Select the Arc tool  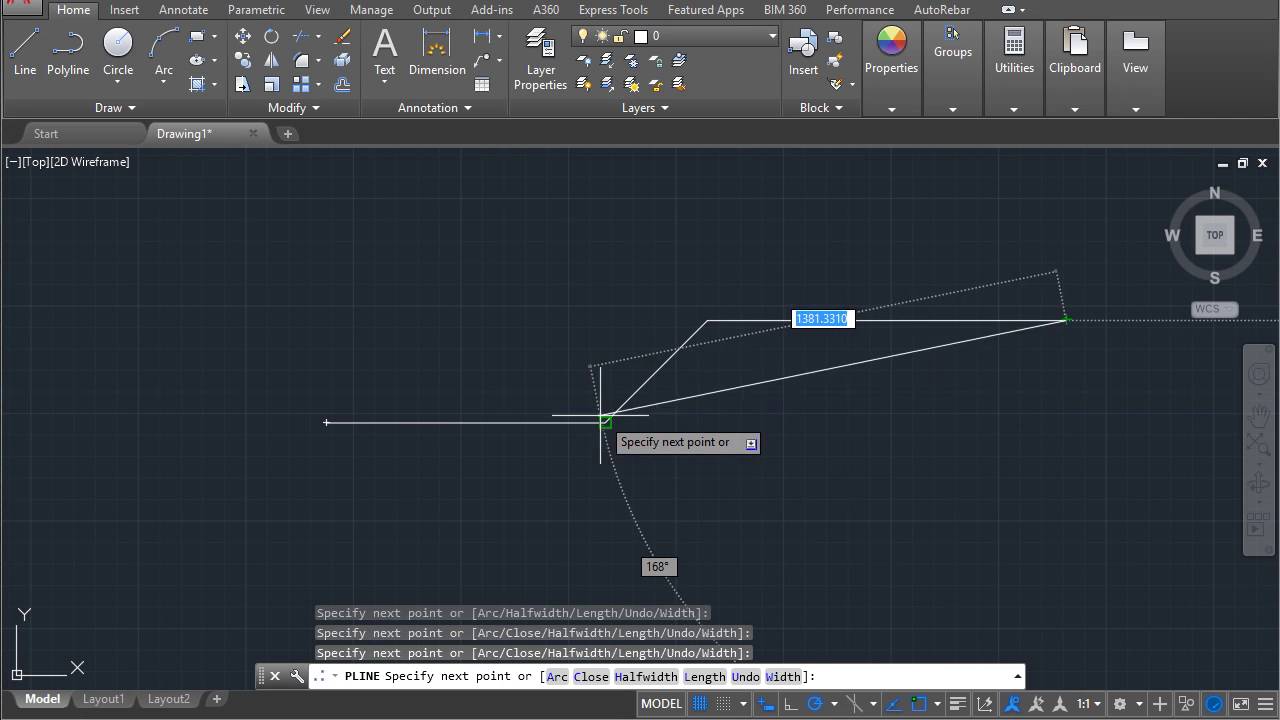[164, 52]
